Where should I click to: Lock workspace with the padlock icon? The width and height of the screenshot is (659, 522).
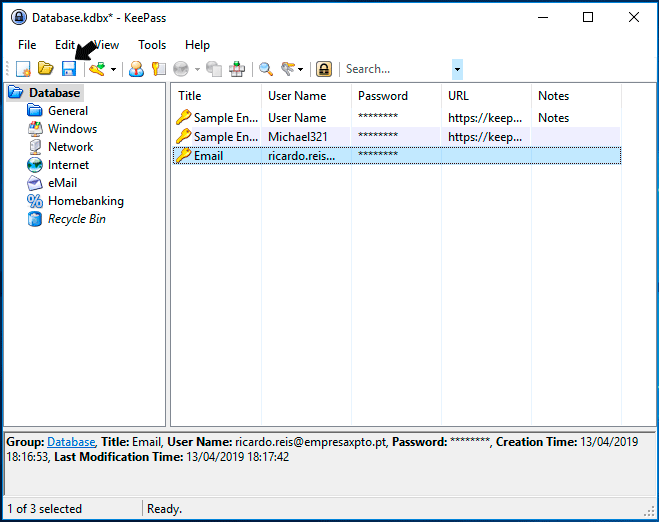tap(324, 69)
